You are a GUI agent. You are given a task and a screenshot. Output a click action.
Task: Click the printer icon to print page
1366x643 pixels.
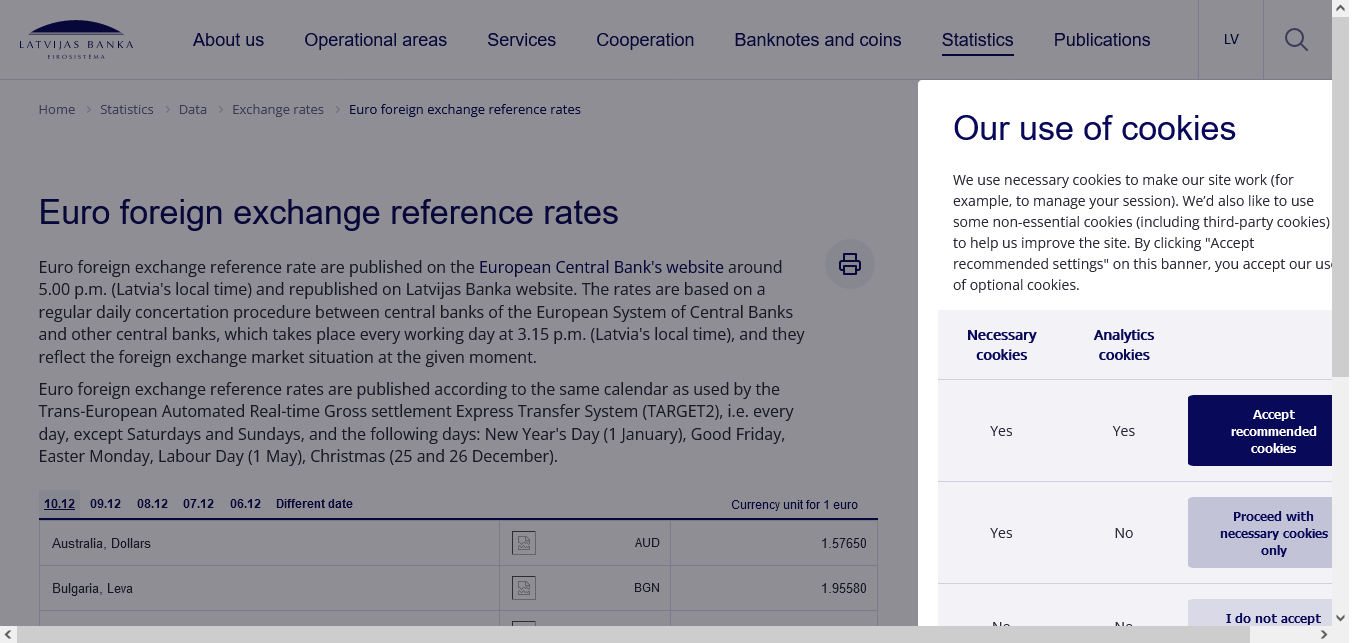point(849,264)
